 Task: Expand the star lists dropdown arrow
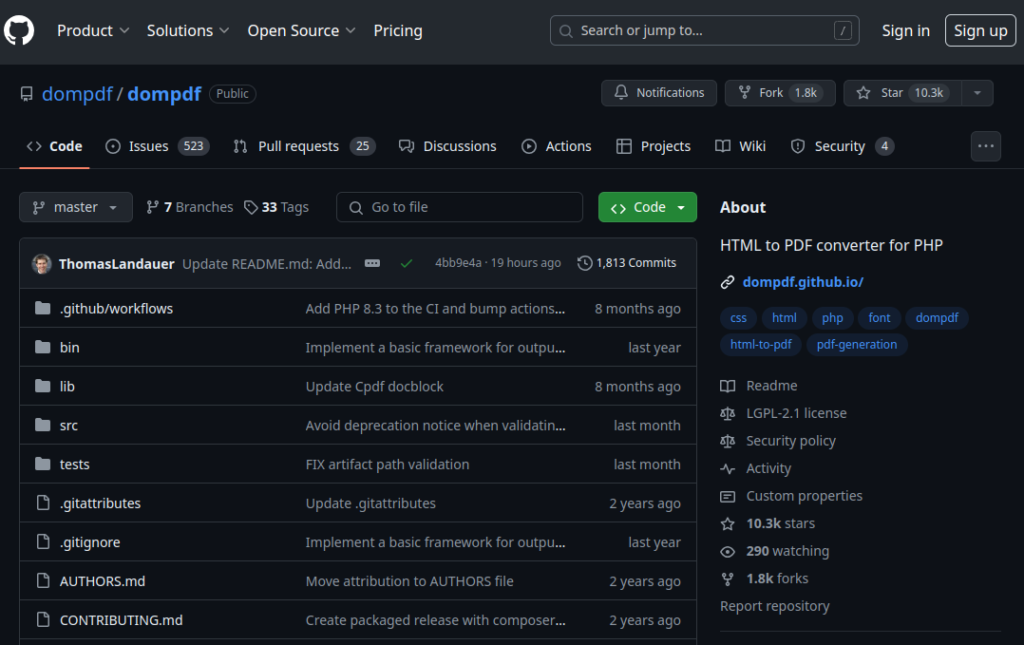click(977, 93)
